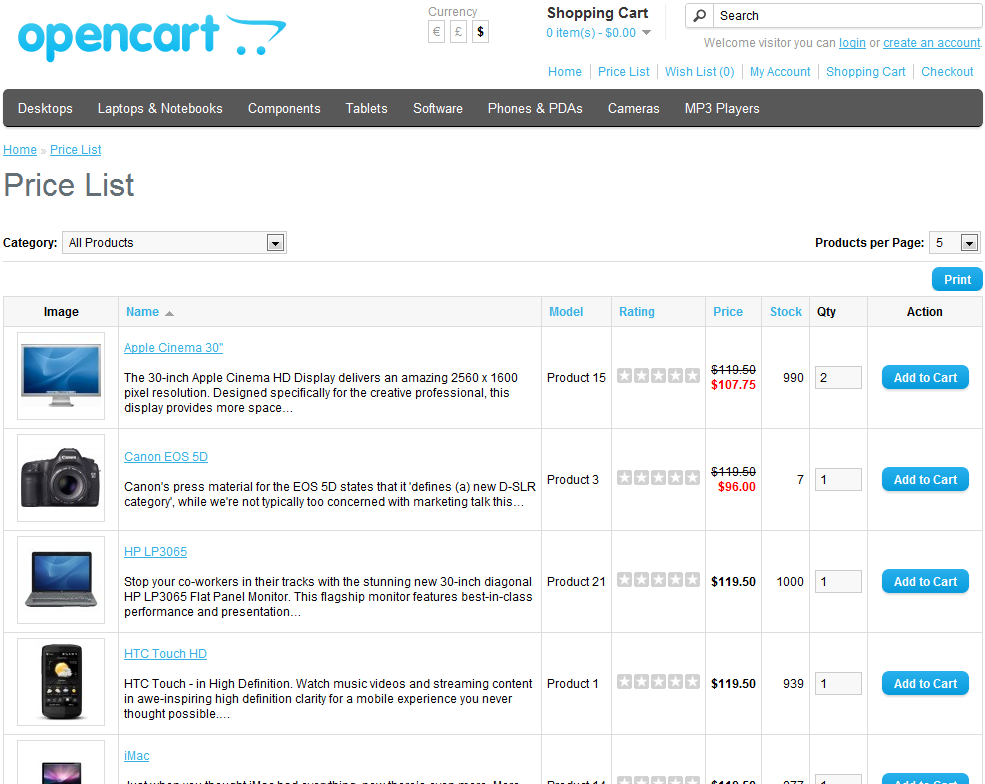Viewport: 985px width, 784px height.
Task: Click the HP LP3065 laptop thumbnail
Action: click(61, 580)
